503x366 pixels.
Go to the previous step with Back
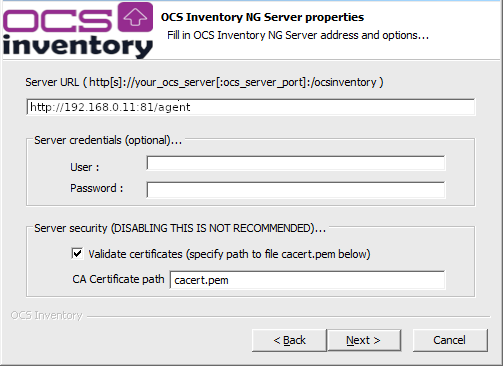point(289,340)
